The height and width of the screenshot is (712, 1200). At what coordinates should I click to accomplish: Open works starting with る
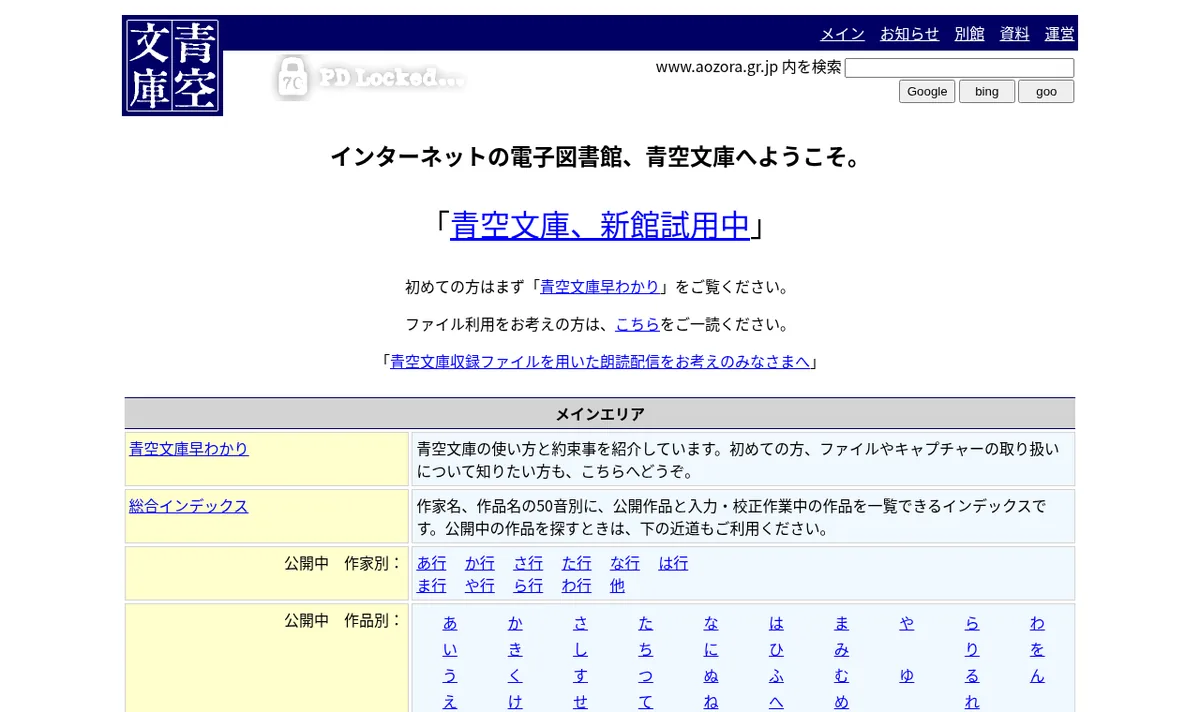972,675
